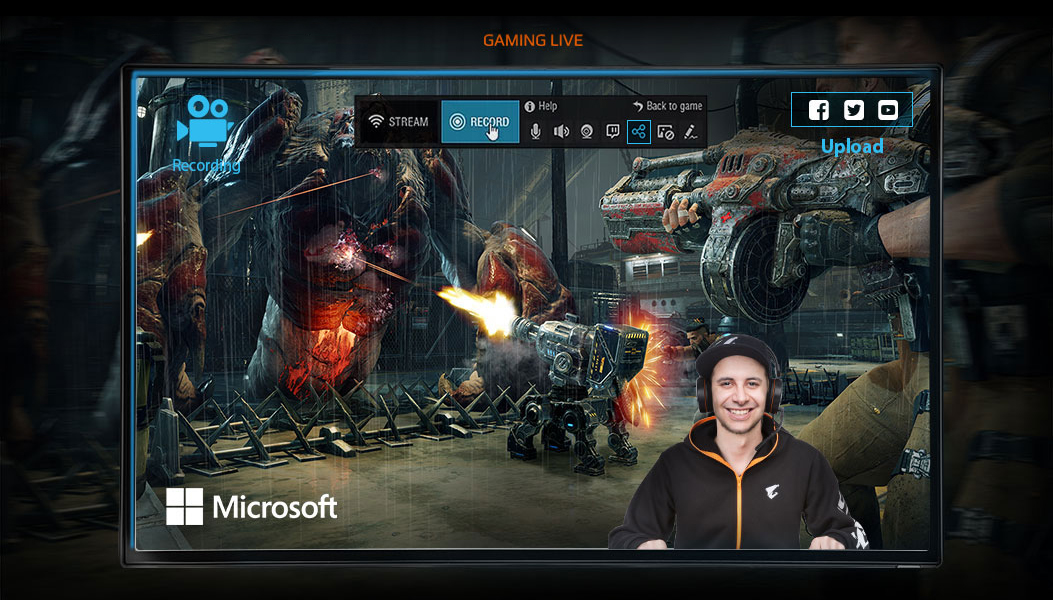Viewport: 1053px width, 600px height.
Task: Click the Upload link
Action: tap(852, 146)
